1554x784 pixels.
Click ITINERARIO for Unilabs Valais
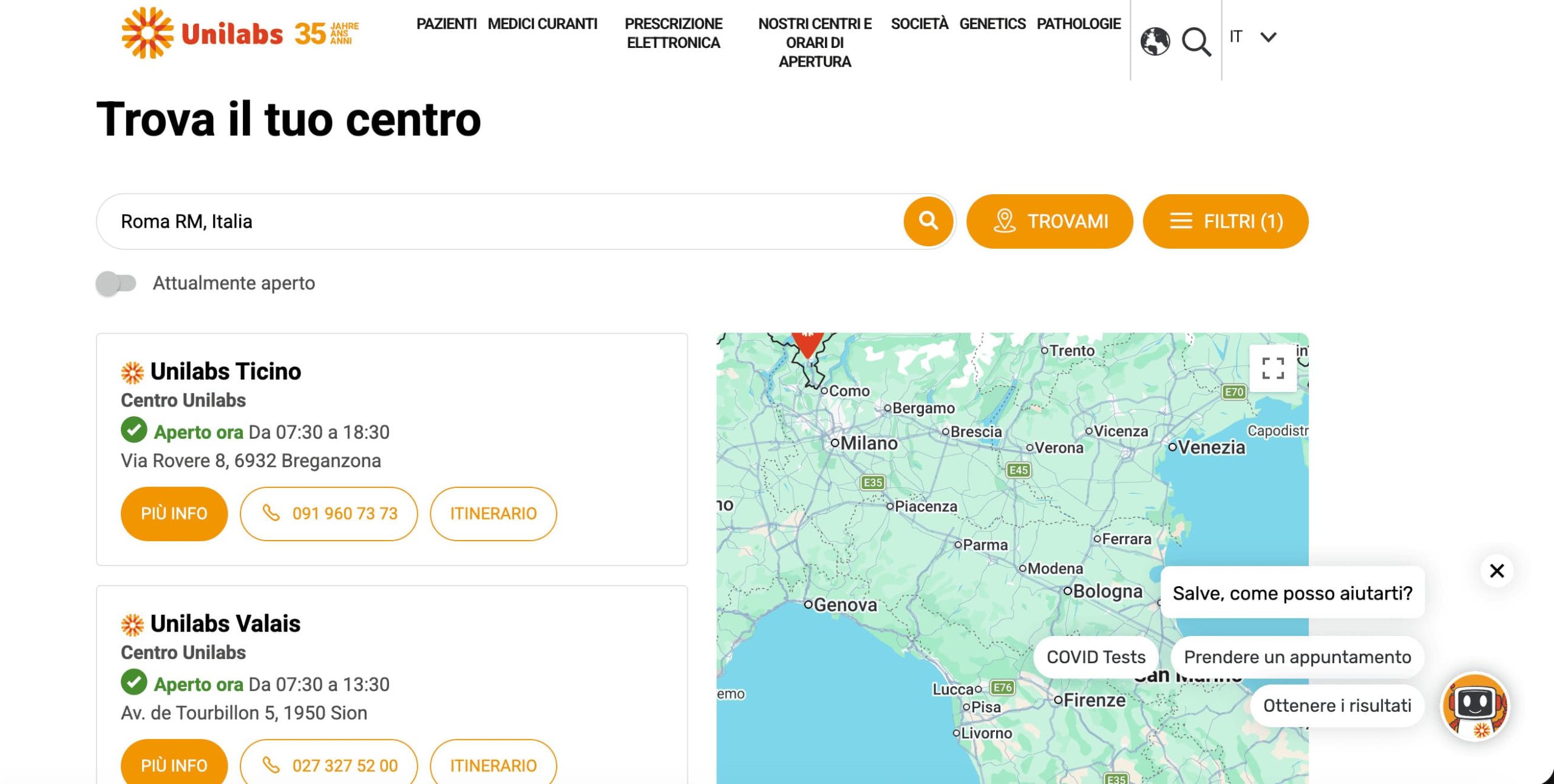pyautogui.click(x=493, y=765)
